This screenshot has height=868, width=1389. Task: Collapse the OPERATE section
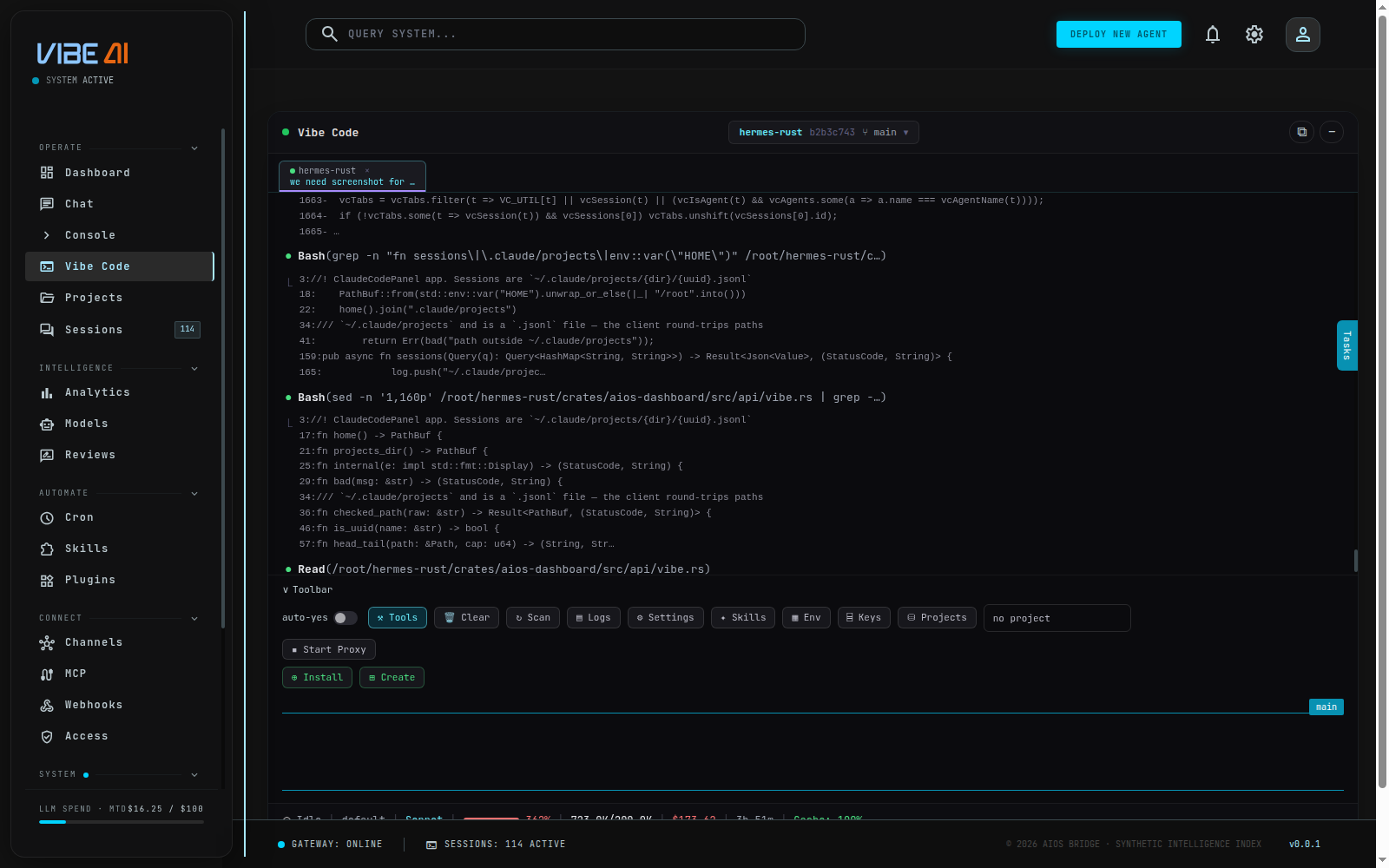(194, 148)
